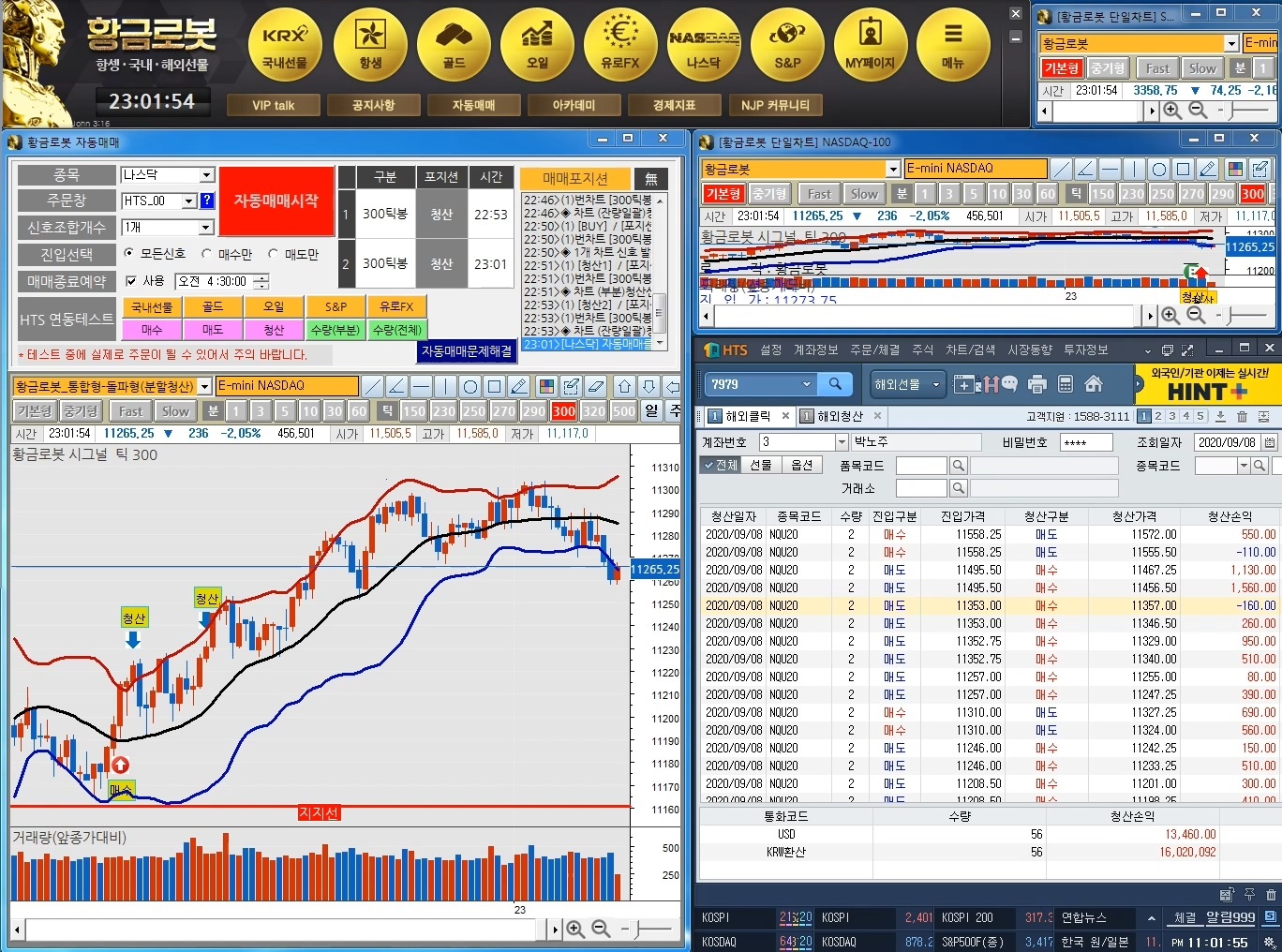Viewport: 1282px width, 952px height.
Task: Open VIP talk button
Action: coord(273,105)
